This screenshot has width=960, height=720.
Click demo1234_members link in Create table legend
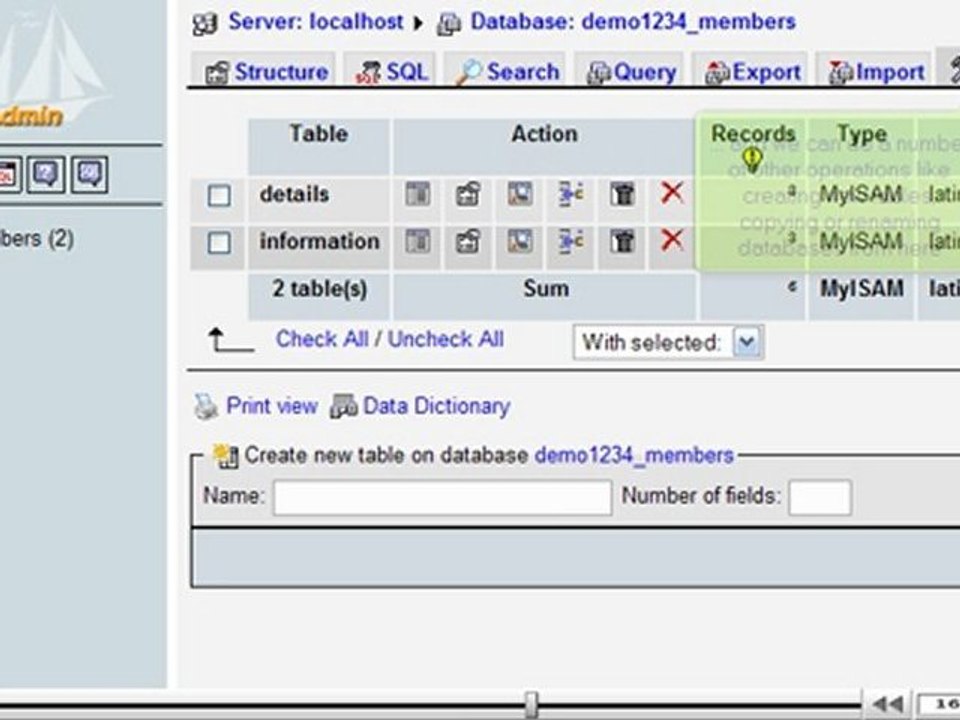[x=634, y=456]
